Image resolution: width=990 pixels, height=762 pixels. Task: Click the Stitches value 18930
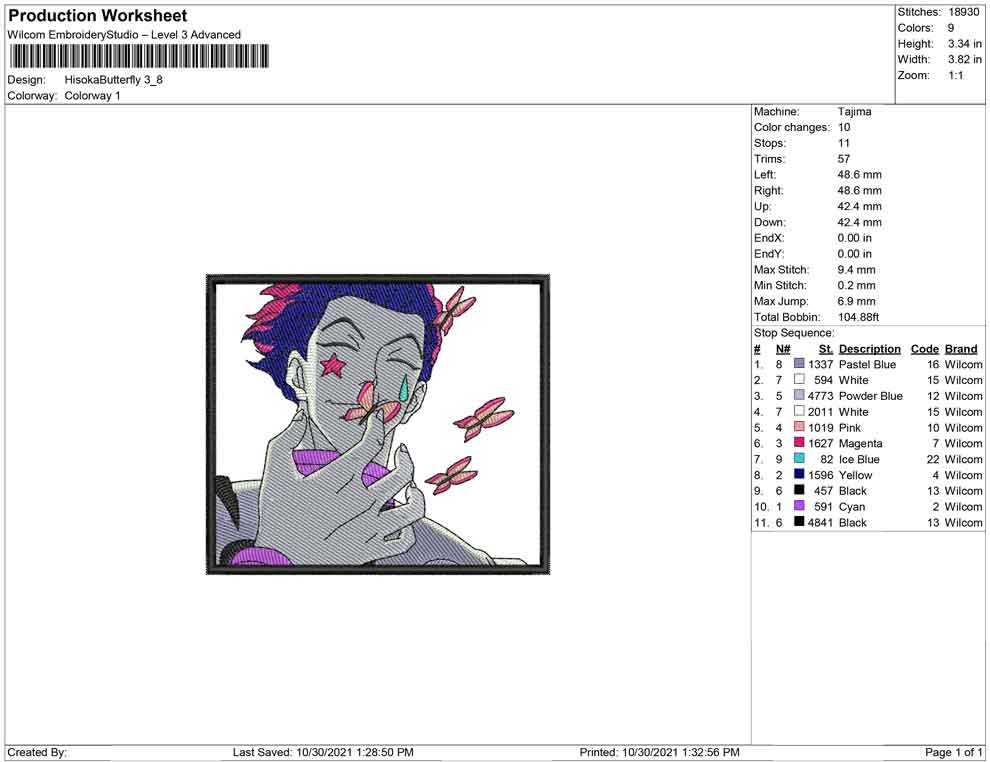[x=963, y=12]
